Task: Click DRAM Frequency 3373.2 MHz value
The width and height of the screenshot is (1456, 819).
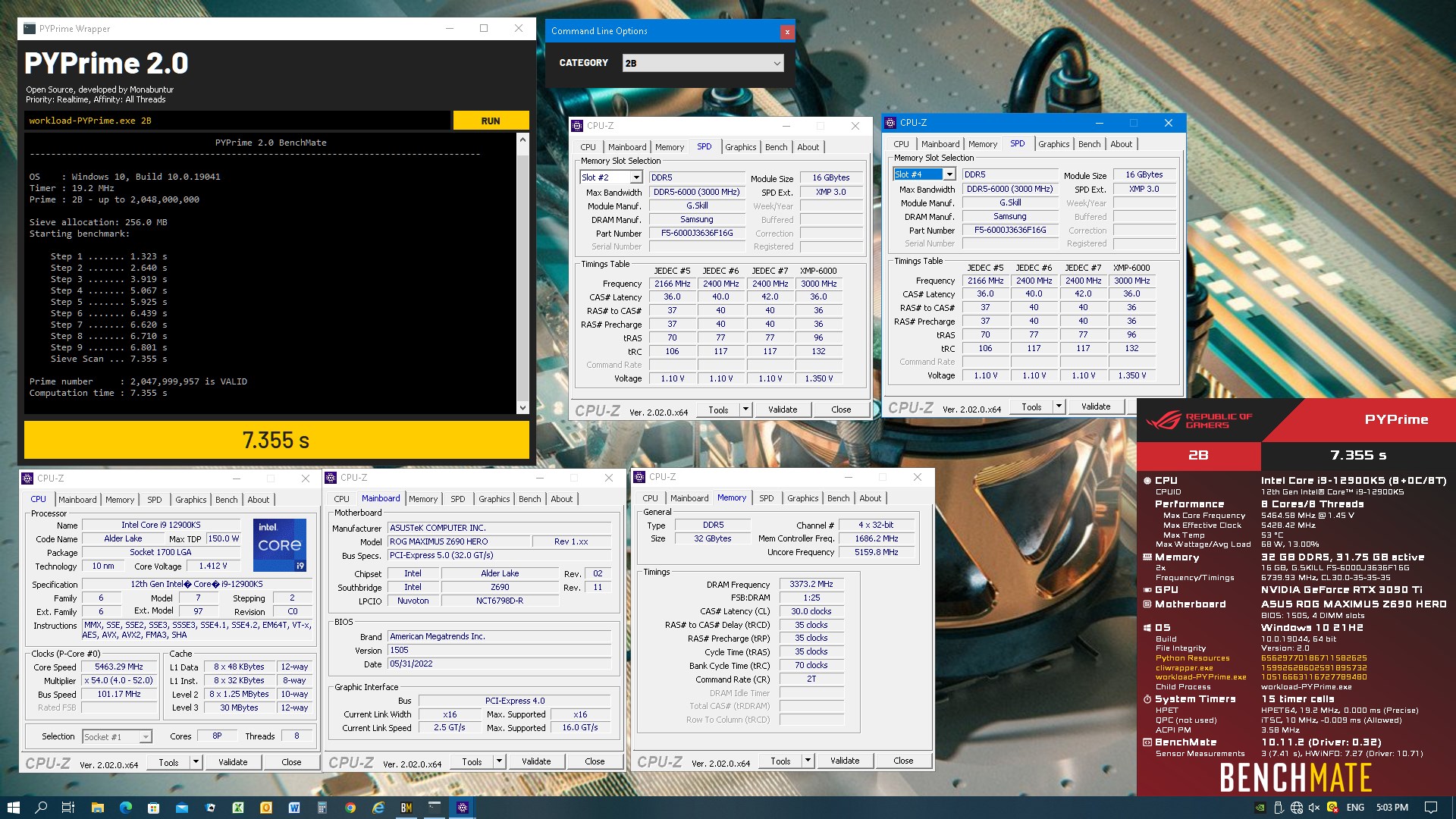Action: (811, 585)
